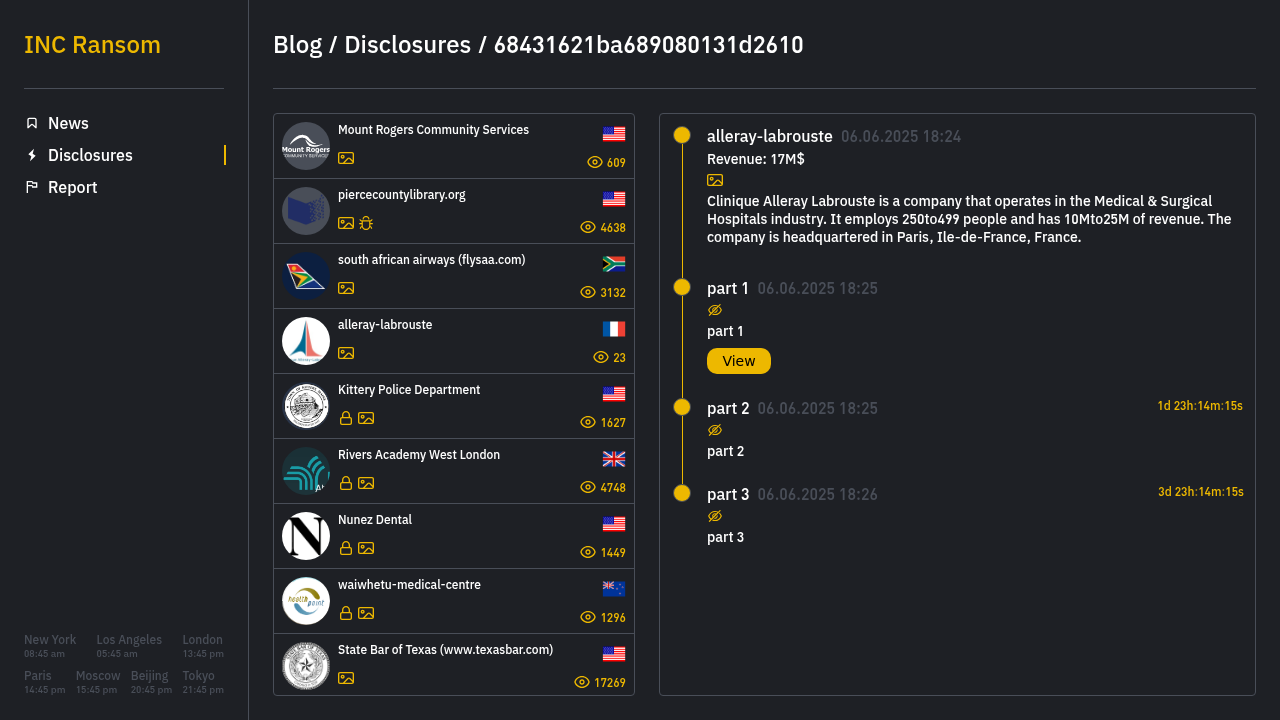Click the views eye icon next to 17269
1280x720 pixels.
(582, 682)
